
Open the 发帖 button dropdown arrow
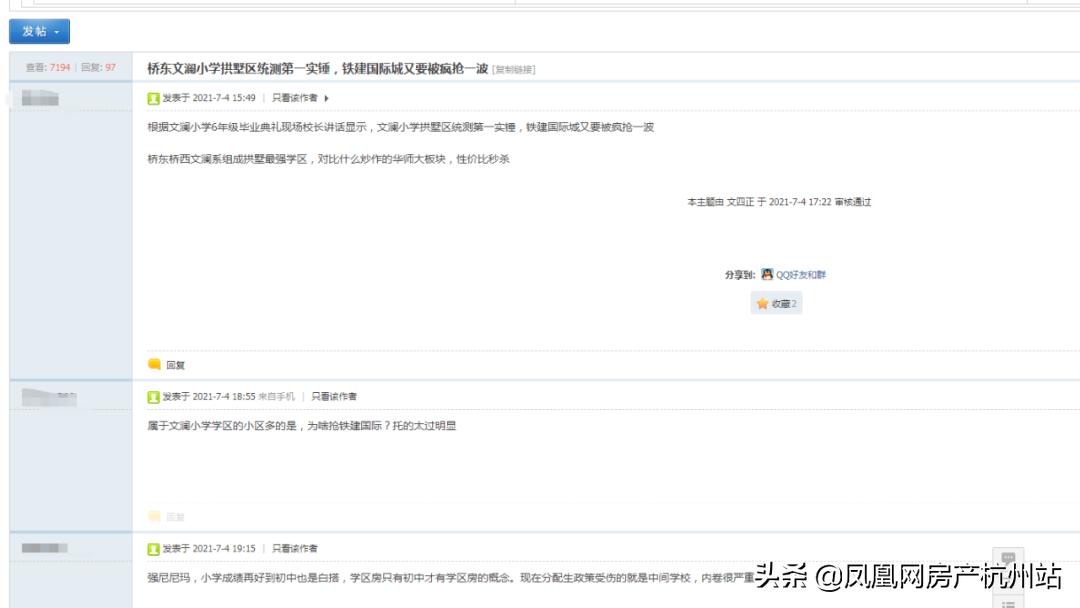pos(57,31)
